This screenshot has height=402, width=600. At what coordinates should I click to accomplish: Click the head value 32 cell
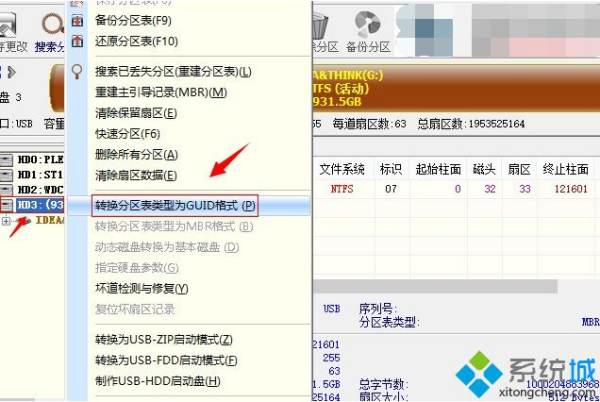click(x=490, y=189)
